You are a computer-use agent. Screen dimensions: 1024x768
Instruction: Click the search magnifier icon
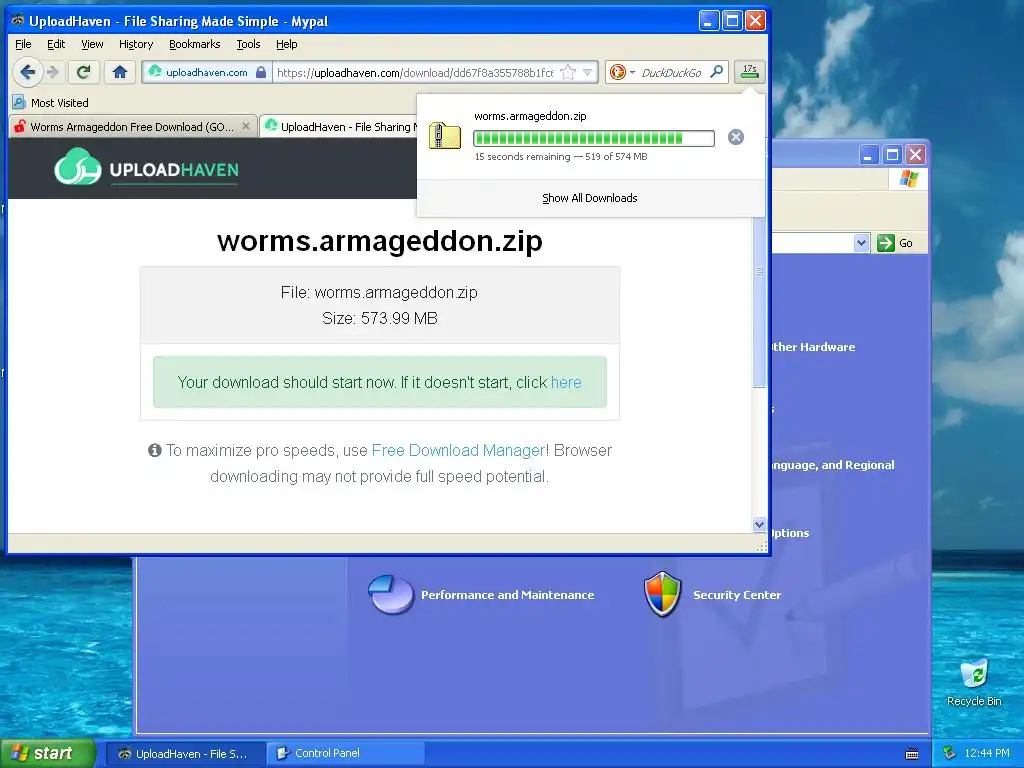716,72
